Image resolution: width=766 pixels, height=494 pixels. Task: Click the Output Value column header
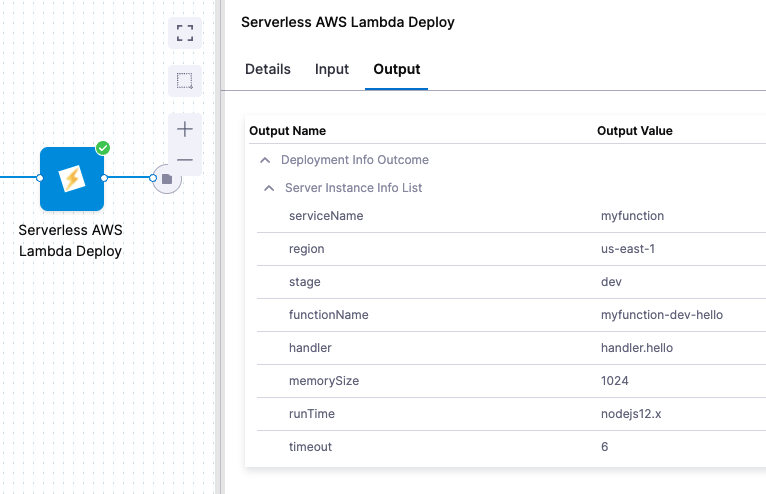(634, 131)
